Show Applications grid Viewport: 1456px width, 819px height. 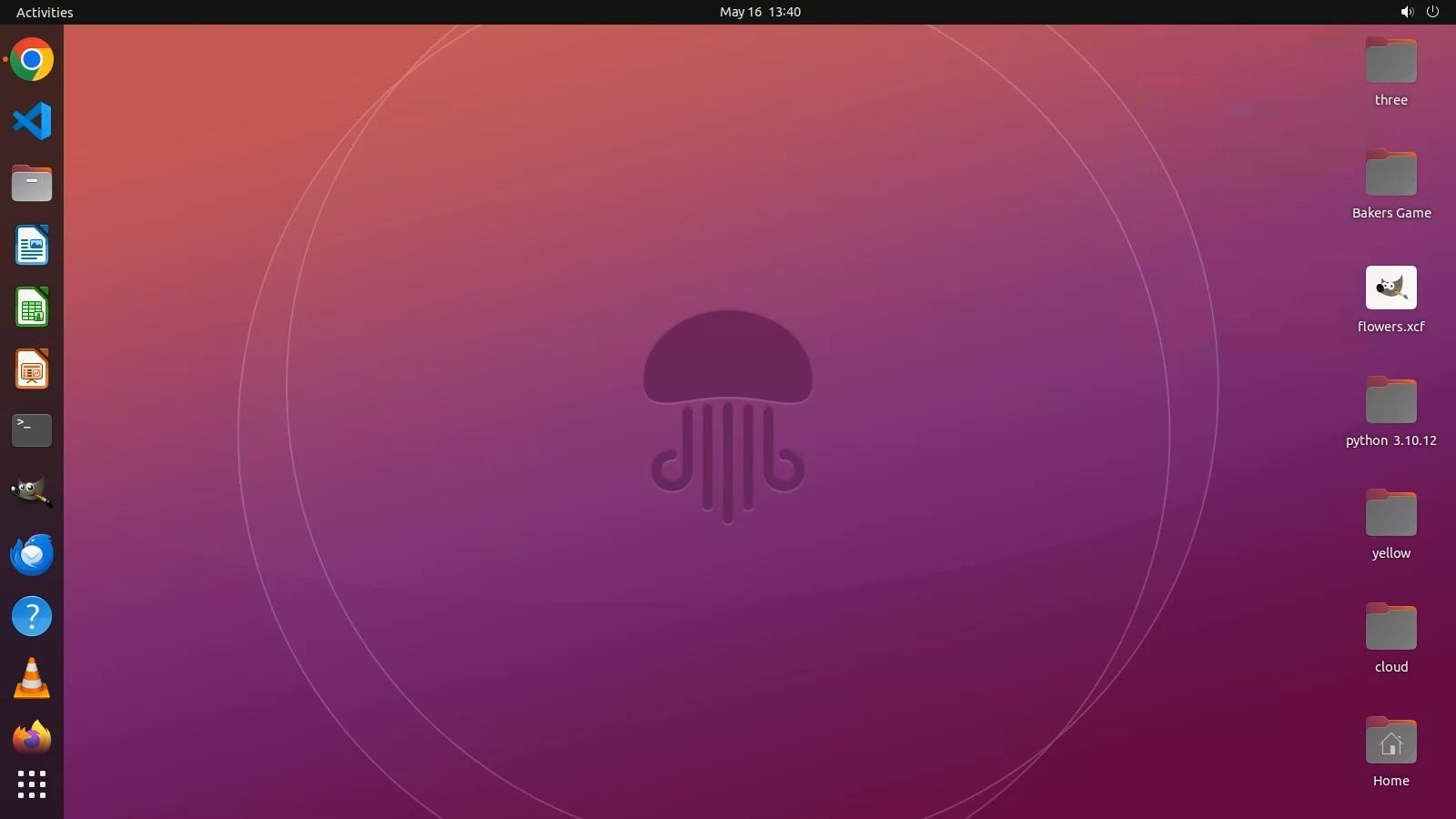32,784
